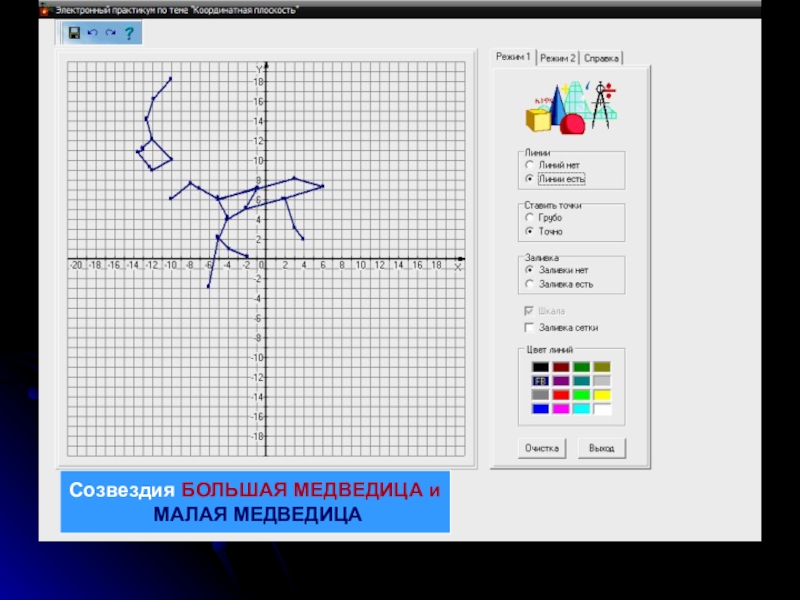
Task: Select the 'Линий нет' radio option
Action: pos(530,164)
